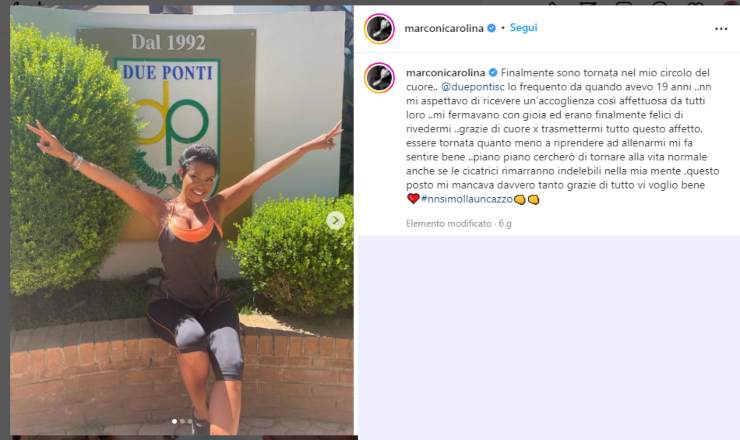Open the profile avatar in post header

(x=379, y=29)
